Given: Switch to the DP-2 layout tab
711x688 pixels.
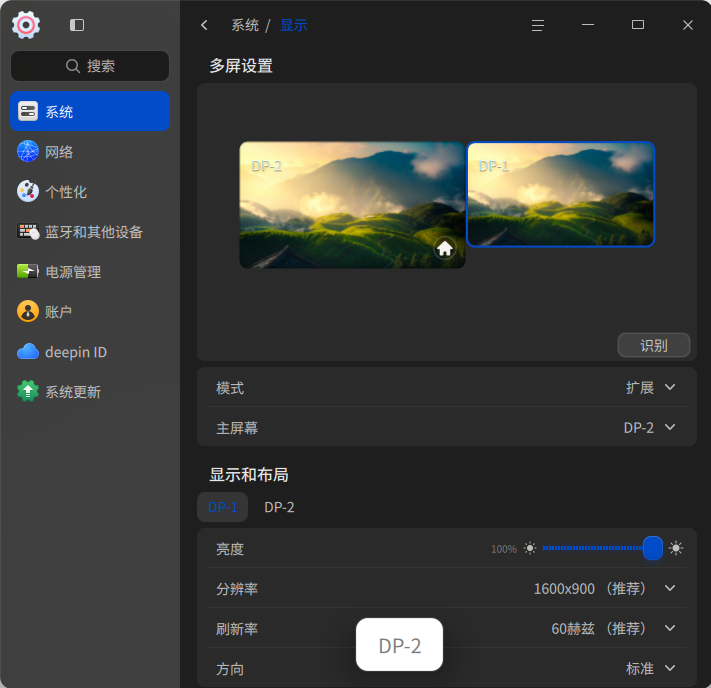Looking at the screenshot, I should [279, 507].
